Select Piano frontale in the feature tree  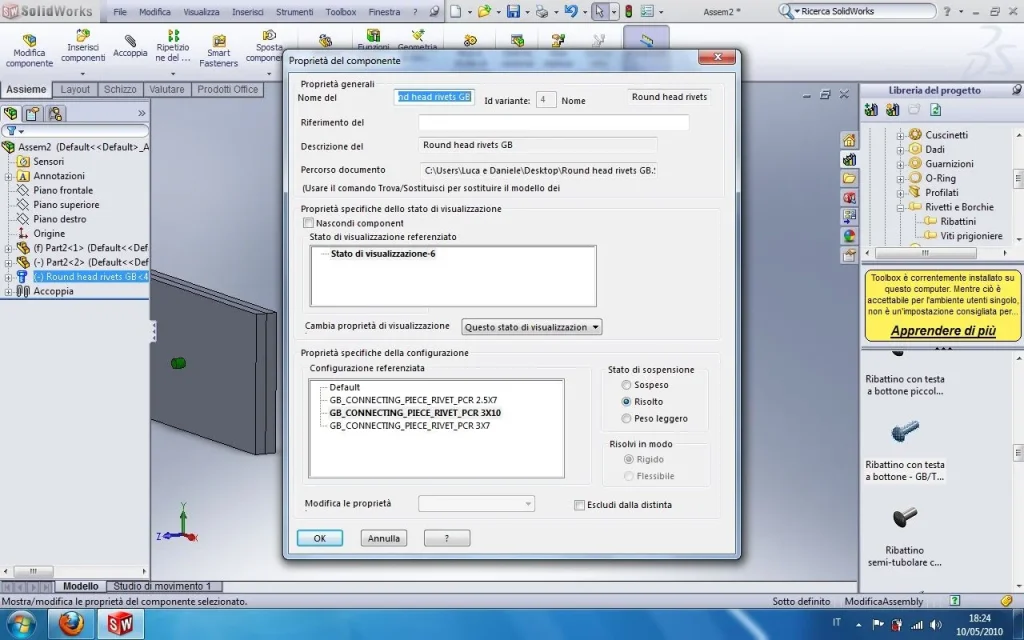[63, 190]
